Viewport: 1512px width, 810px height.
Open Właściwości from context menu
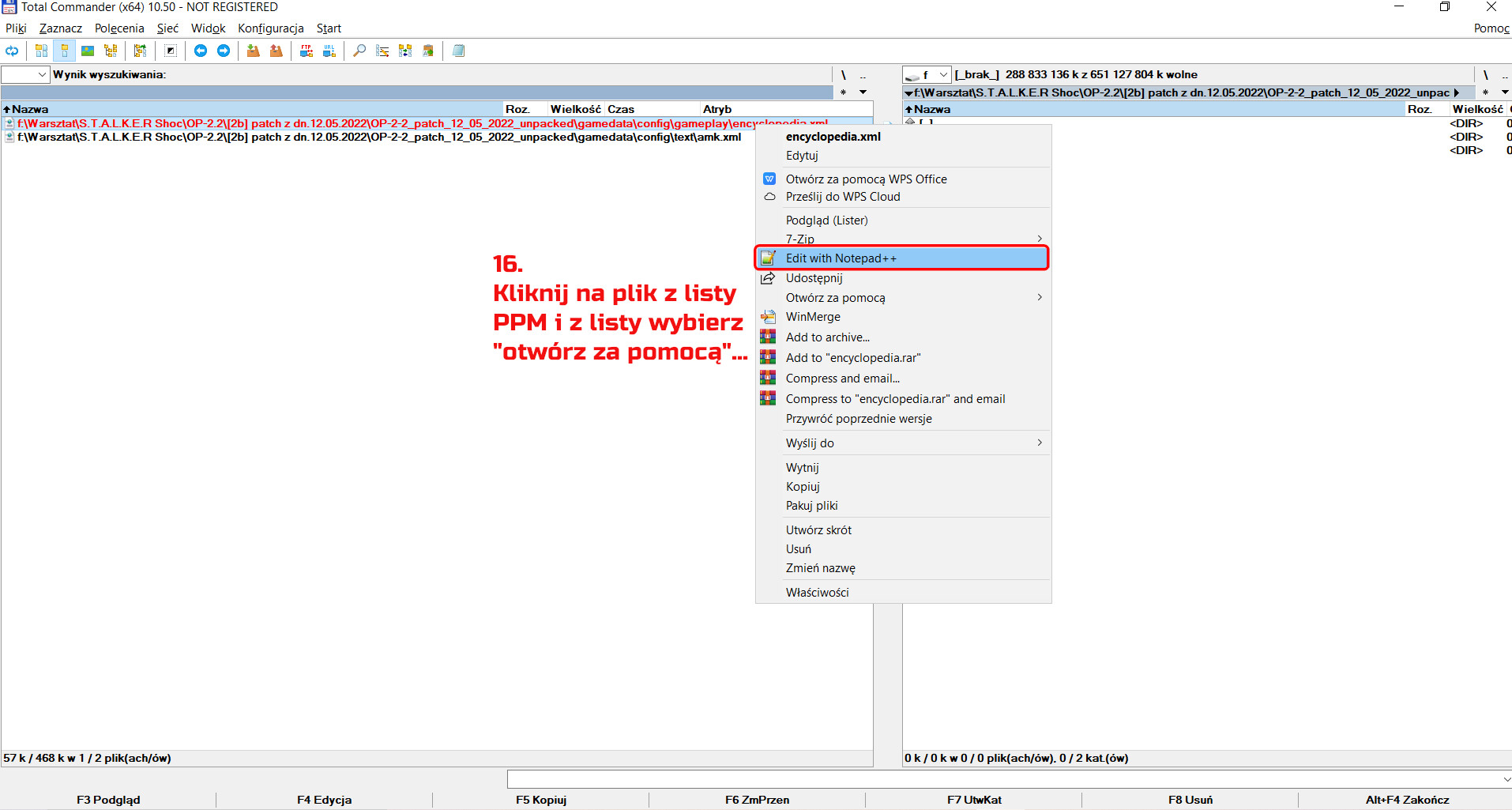pos(902,593)
